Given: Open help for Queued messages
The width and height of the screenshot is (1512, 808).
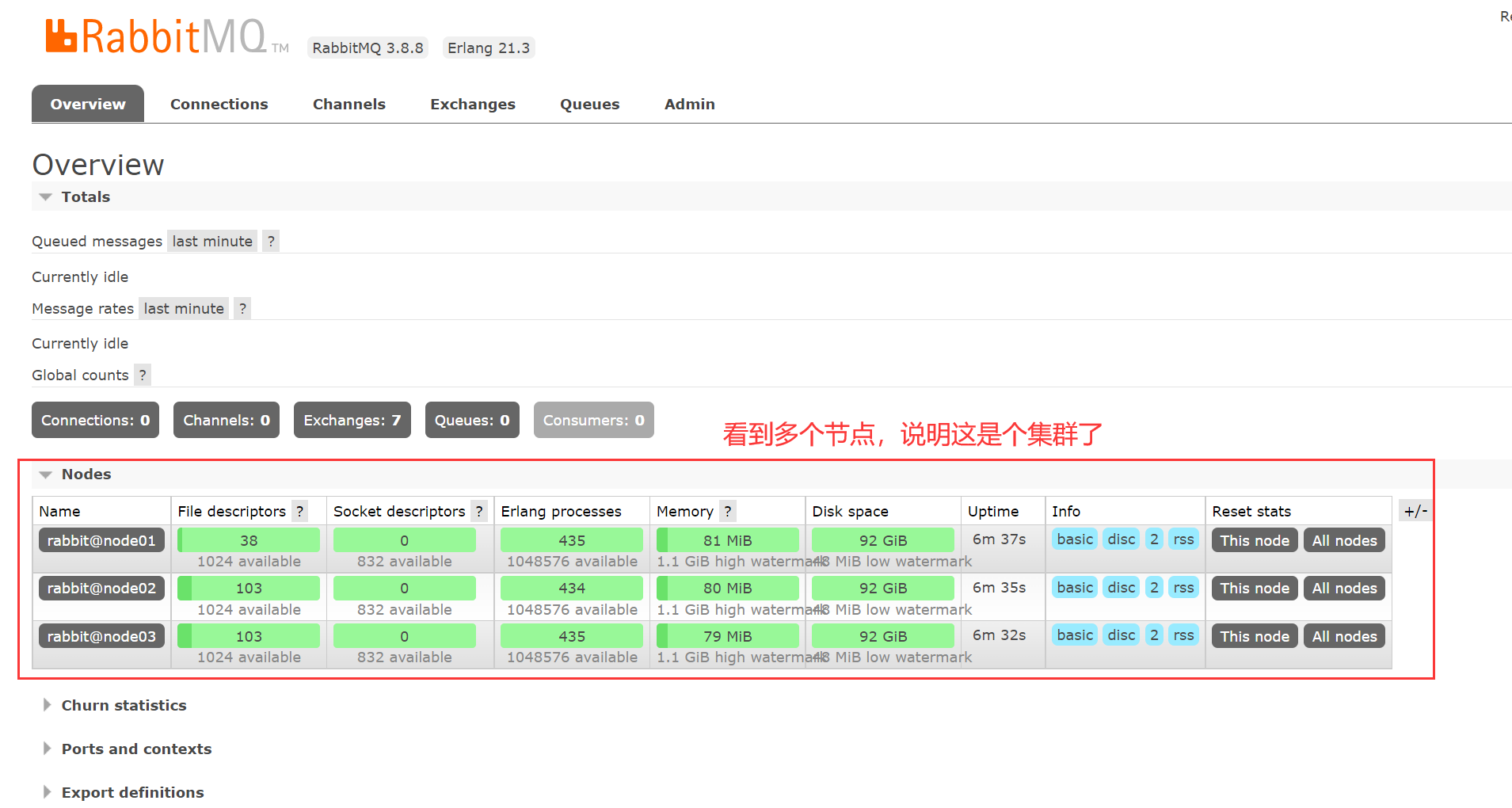Looking at the screenshot, I should click(271, 241).
